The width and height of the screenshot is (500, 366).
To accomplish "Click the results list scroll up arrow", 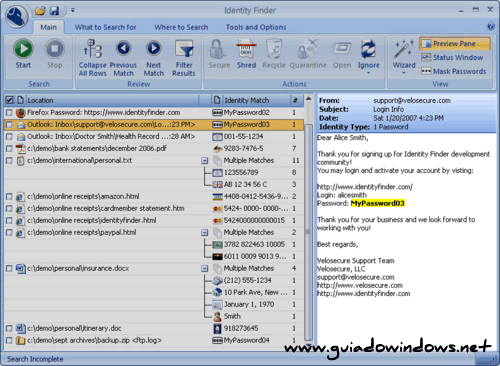I will tap(309, 99).
